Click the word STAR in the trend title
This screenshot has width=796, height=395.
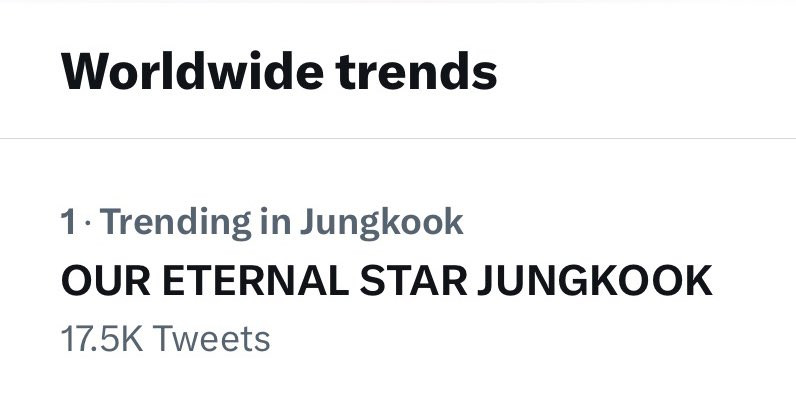tap(413, 281)
